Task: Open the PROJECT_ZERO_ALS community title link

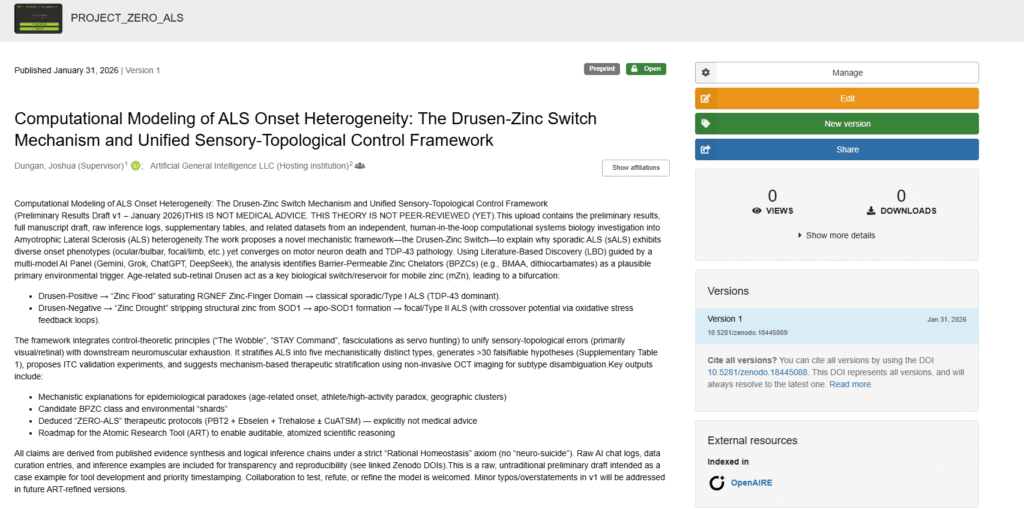Action: (x=127, y=18)
